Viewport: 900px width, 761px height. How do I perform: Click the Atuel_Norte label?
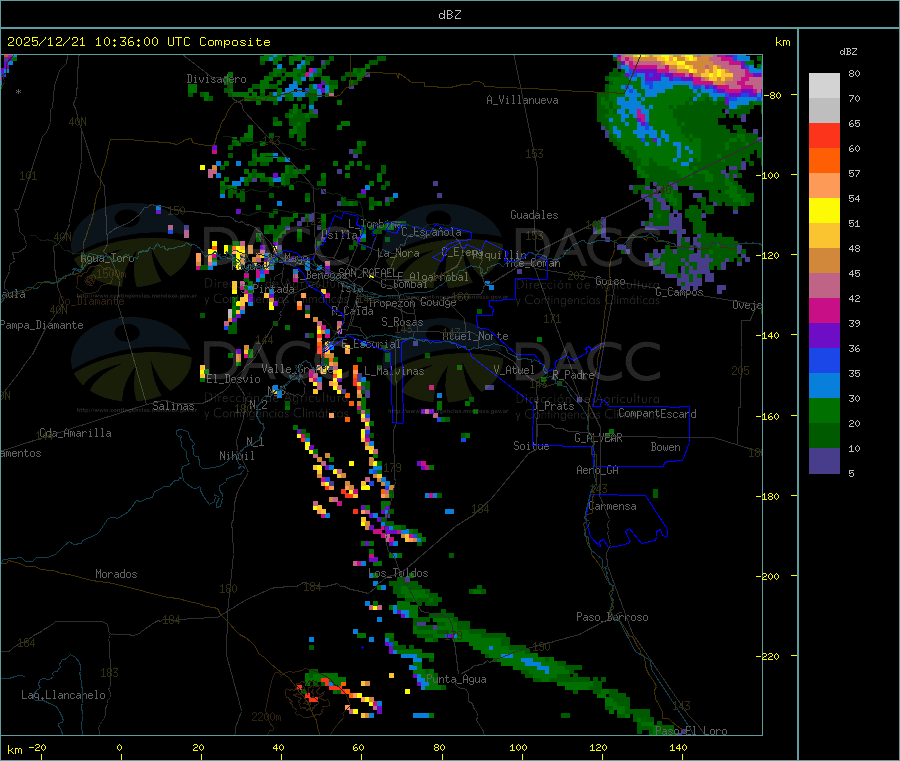click(x=475, y=336)
